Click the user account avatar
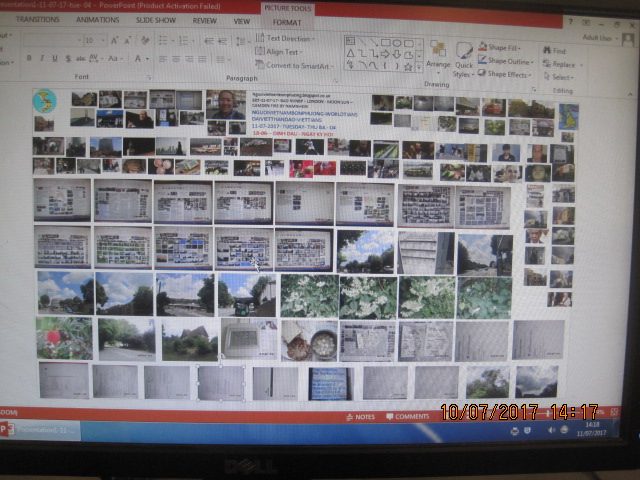The image size is (640, 480). point(628,40)
